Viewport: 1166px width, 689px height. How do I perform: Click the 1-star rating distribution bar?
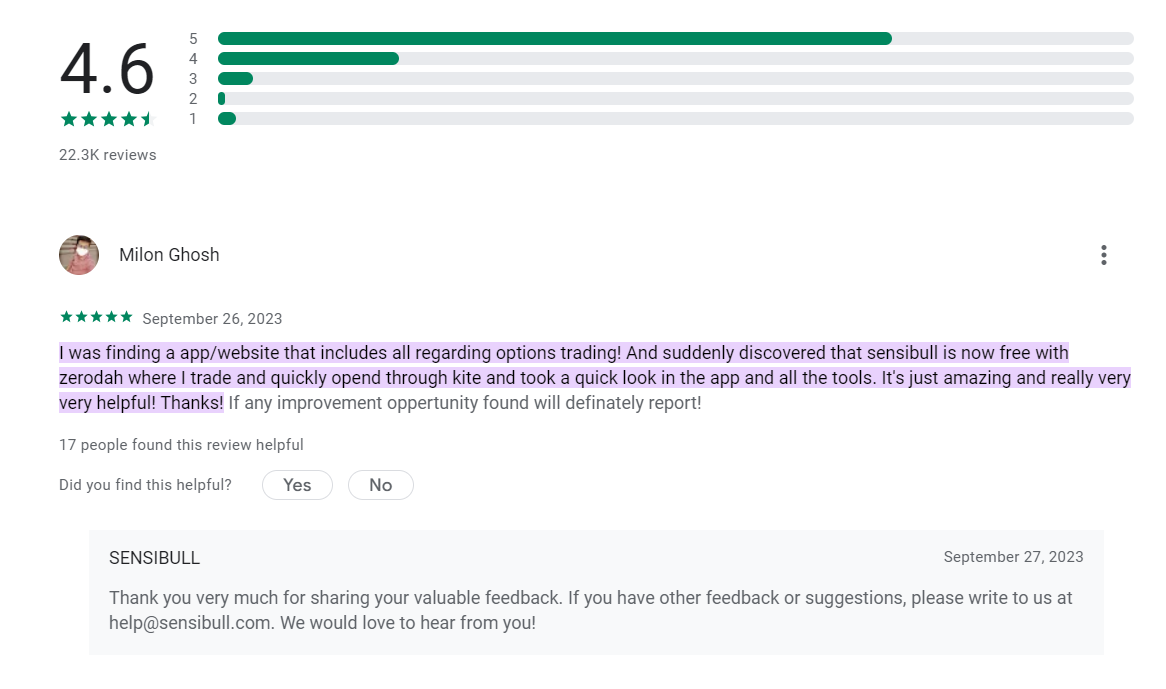pos(675,119)
